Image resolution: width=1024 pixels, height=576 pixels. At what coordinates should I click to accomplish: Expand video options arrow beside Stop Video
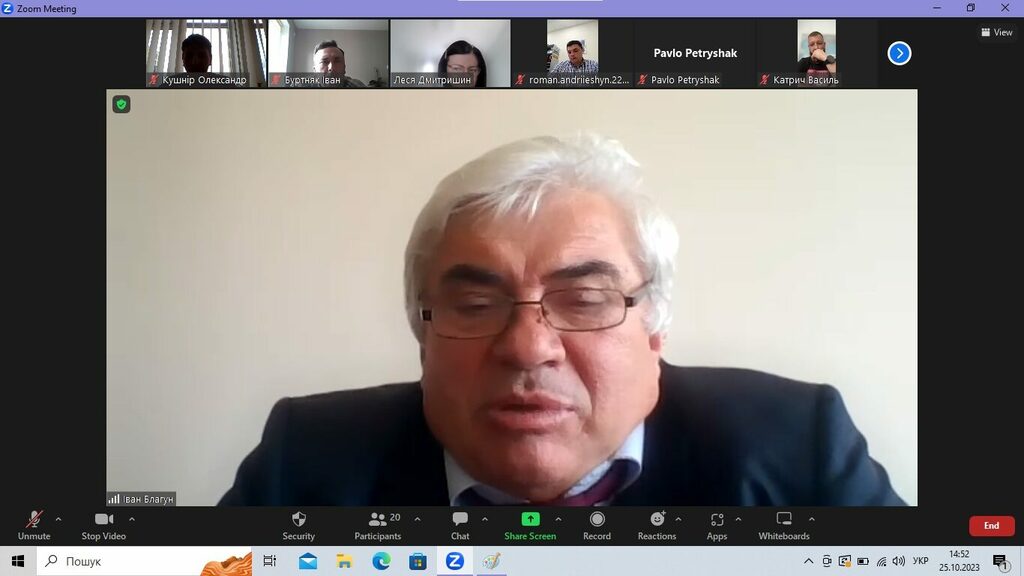(132, 519)
